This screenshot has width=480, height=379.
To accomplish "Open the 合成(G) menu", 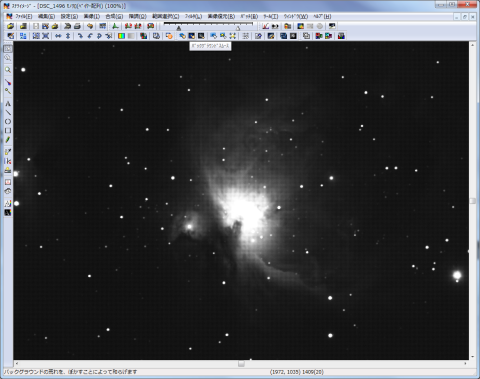I will click(x=114, y=16).
